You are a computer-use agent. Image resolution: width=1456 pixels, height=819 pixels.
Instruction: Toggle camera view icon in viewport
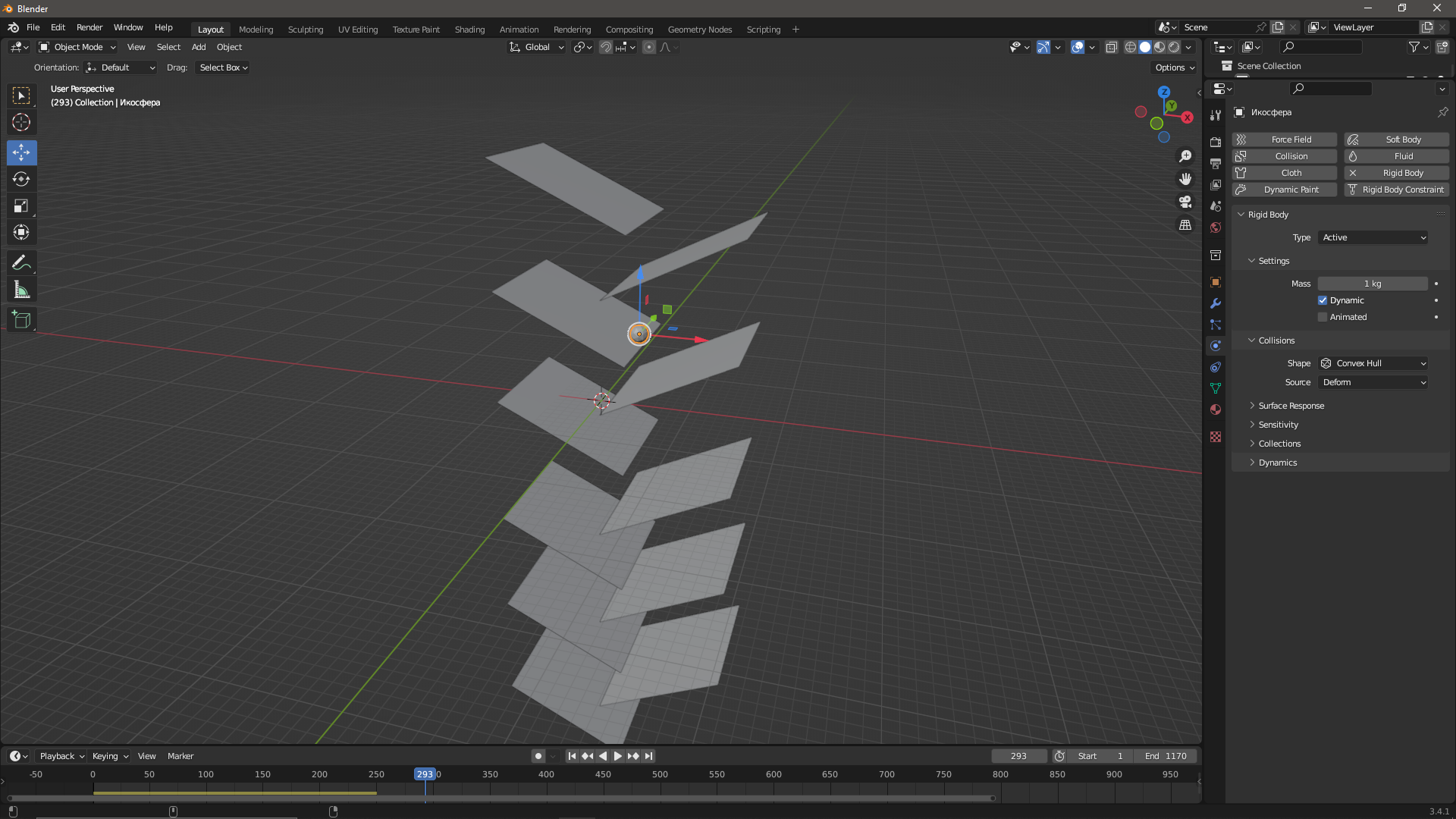[x=1185, y=202]
